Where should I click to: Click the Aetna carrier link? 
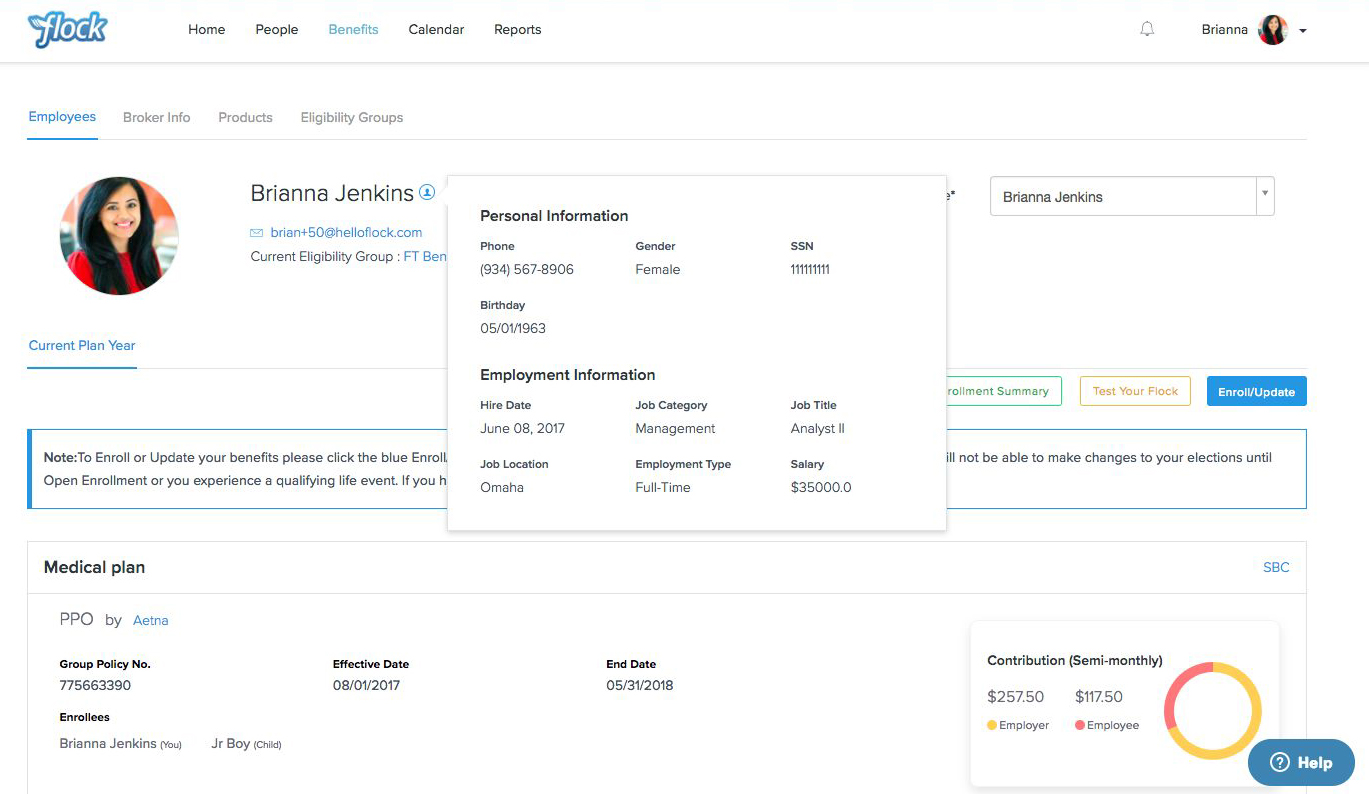click(151, 621)
